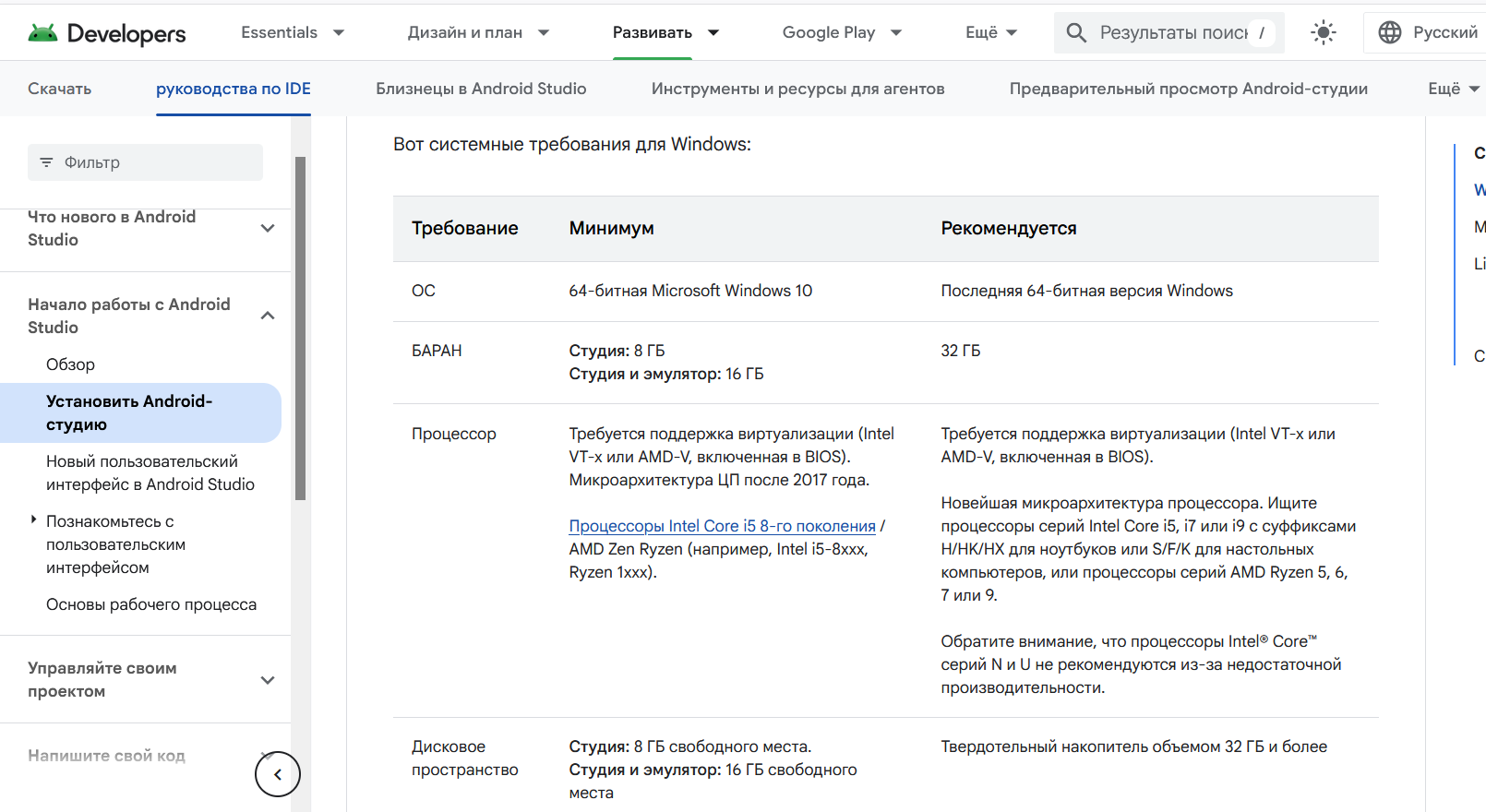The image size is (1486, 812).
Task: Toggle the light/dark theme sun icon
Action: point(1324,33)
